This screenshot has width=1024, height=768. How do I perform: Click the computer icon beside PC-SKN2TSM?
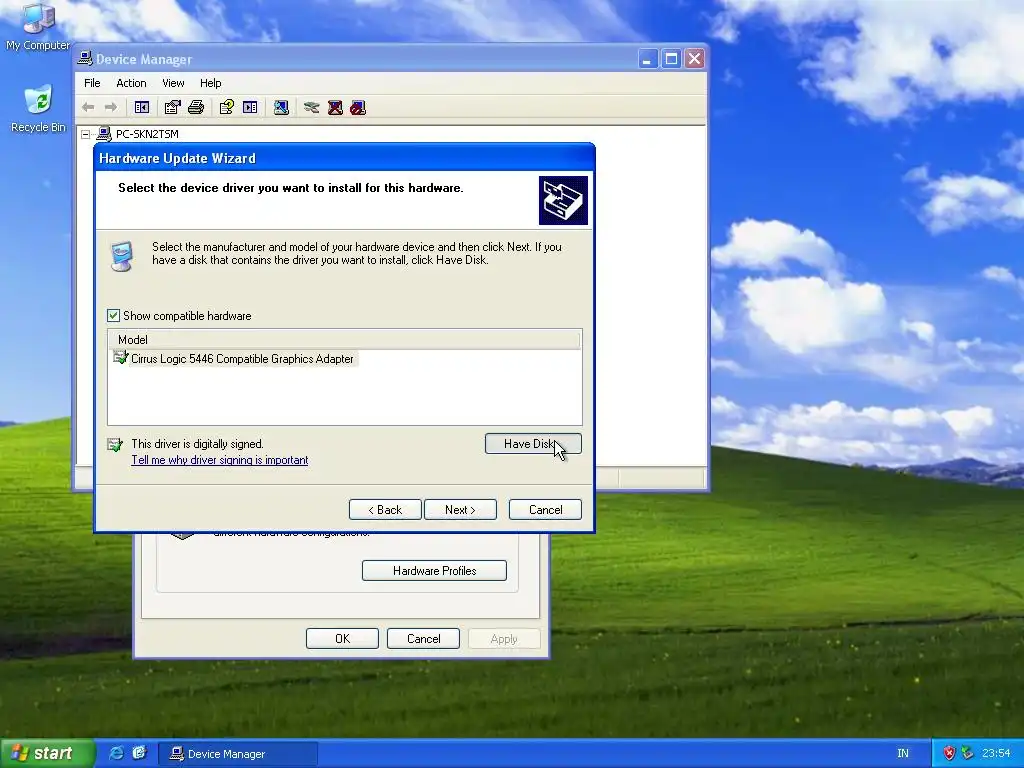[x=104, y=134]
